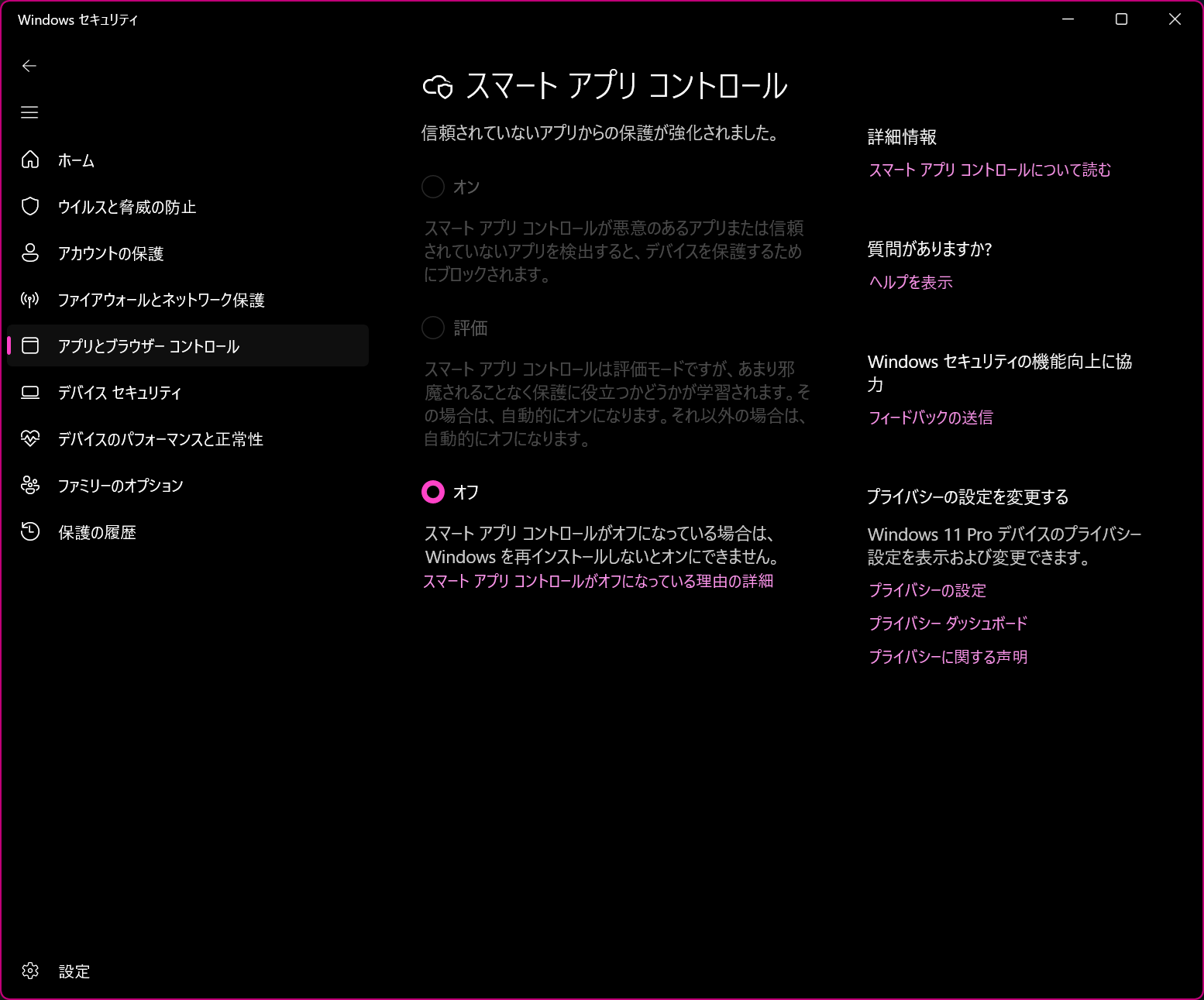Select the 評価 radio button
Viewport: 1204px width, 1000px height.
coord(433,328)
